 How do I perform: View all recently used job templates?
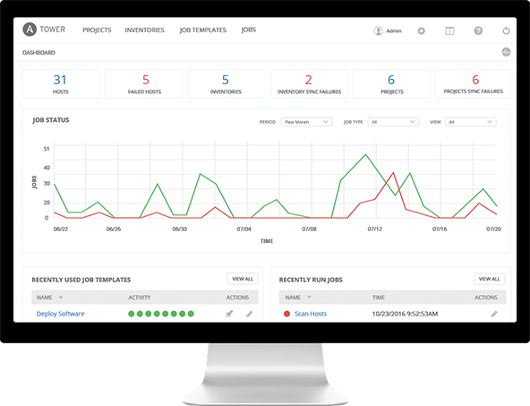[x=243, y=279]
